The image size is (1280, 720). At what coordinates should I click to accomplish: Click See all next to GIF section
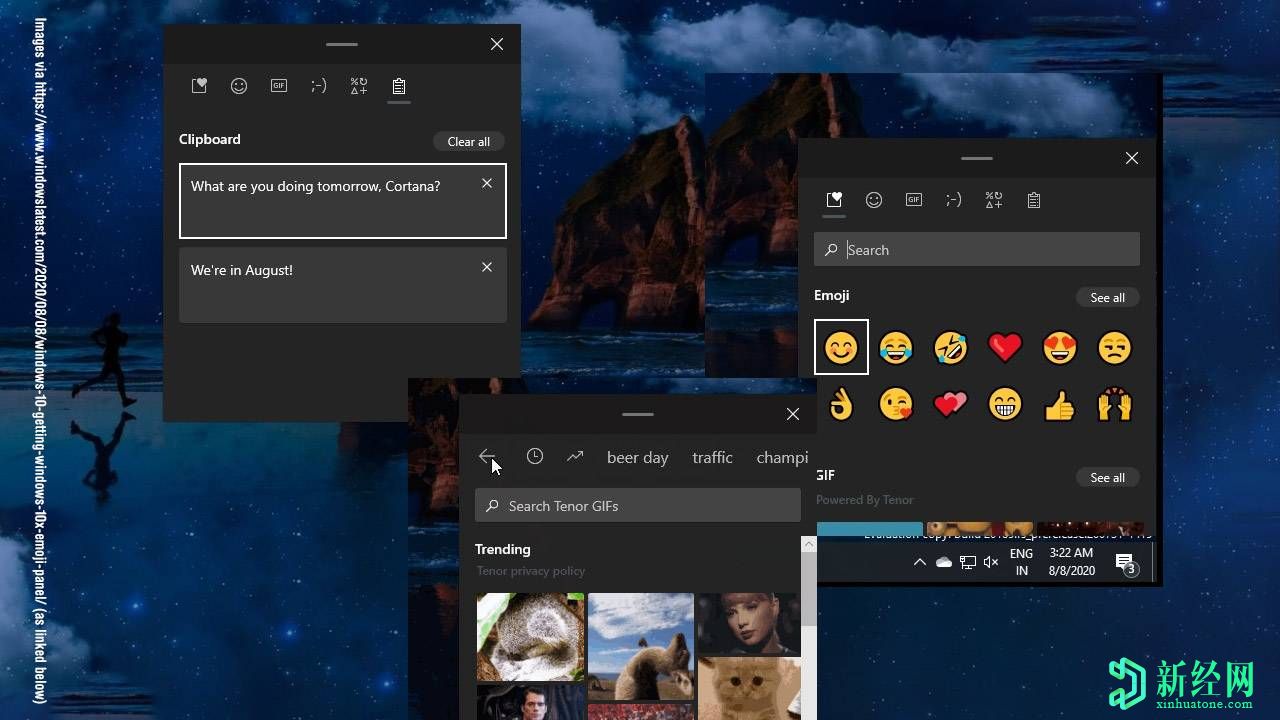(1107, 477)
